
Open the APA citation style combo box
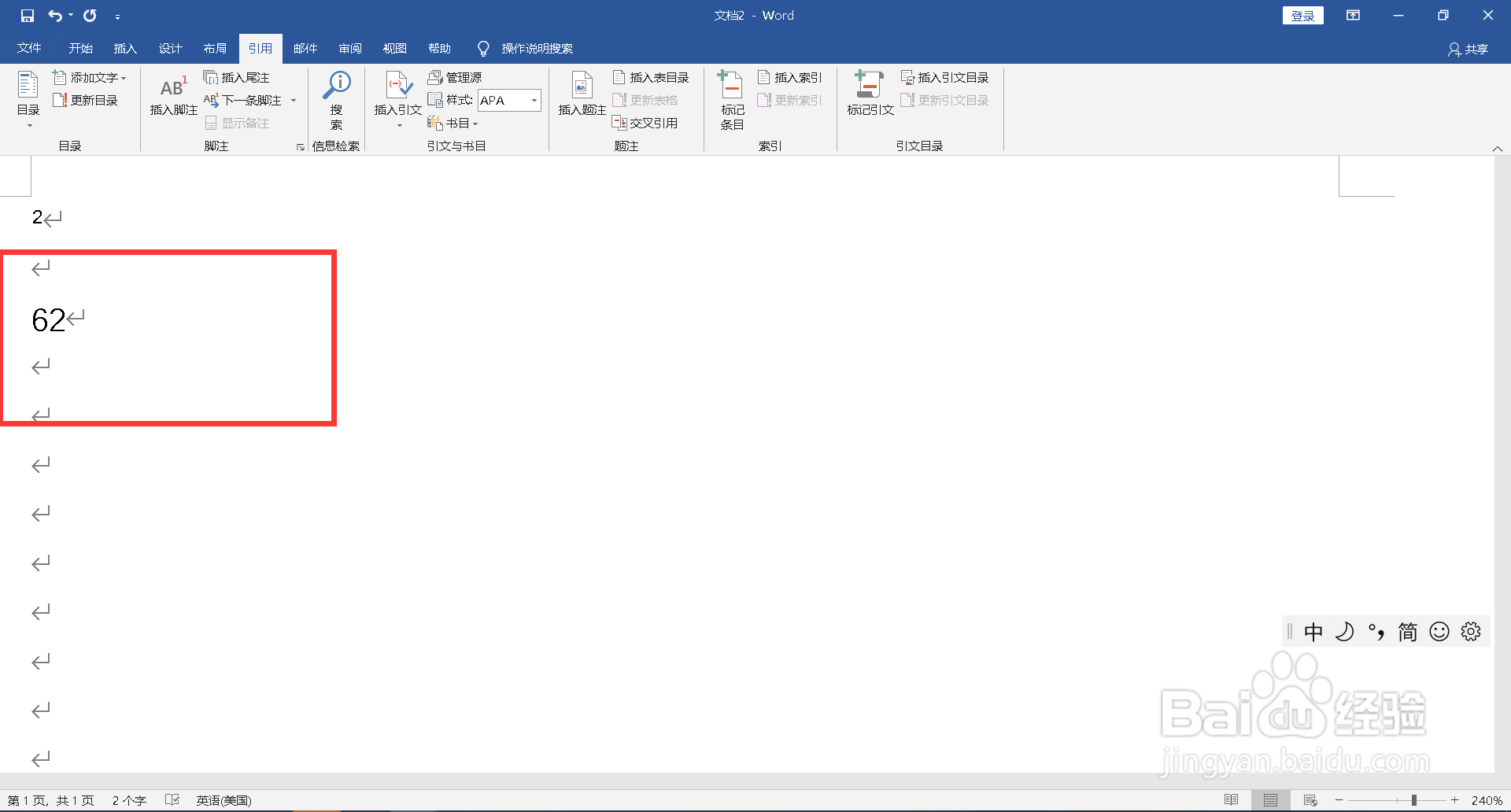pos(509,100)
